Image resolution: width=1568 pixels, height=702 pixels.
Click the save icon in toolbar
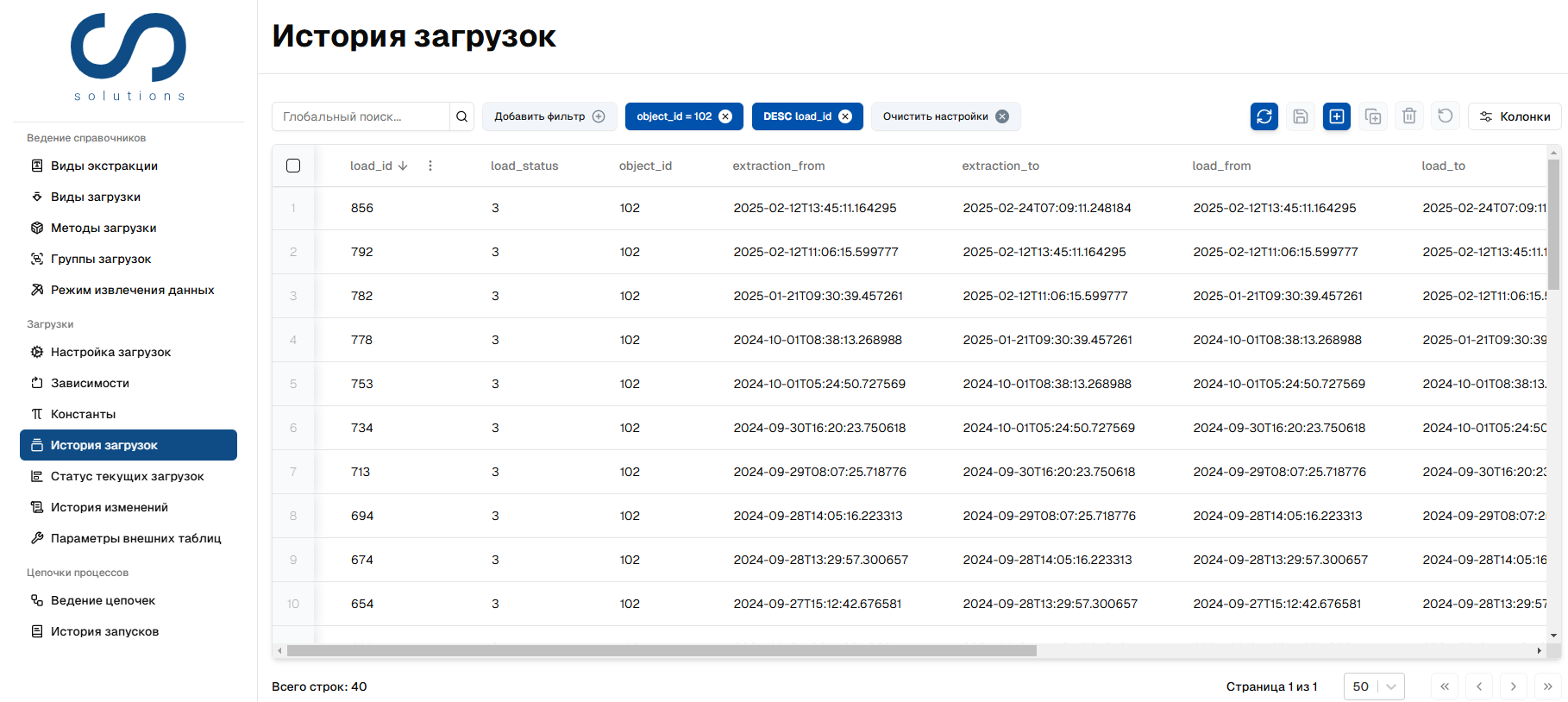pos(1300,116)
